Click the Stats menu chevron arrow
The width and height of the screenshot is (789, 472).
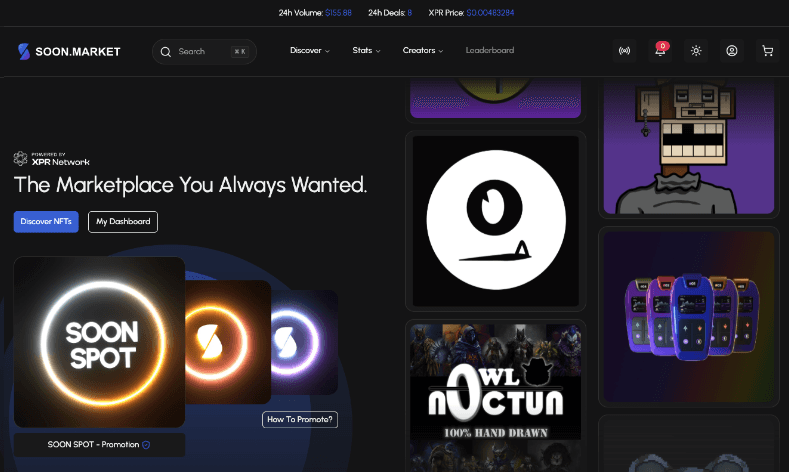click(x=378, y=51)
